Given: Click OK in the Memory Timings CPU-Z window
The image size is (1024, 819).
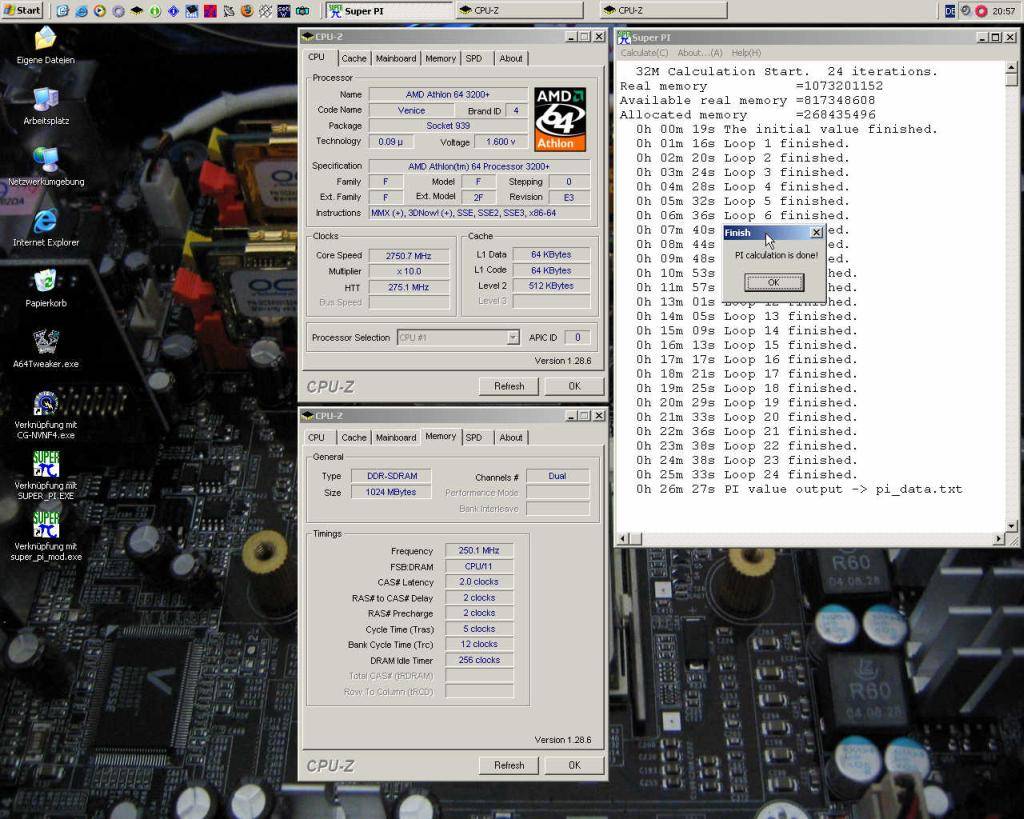Looking at the screenshot, I should pyautogui.click(x=574, y=765).
